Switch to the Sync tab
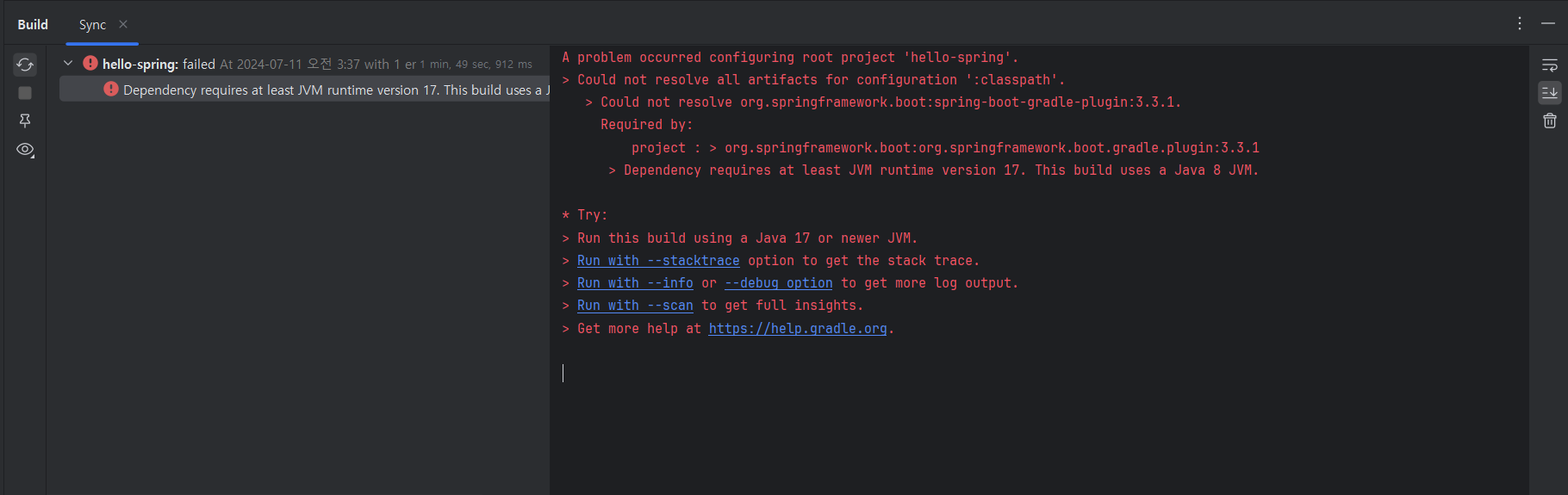The width and height of the screenshot is (1568, 495). [x=92, y=25]
